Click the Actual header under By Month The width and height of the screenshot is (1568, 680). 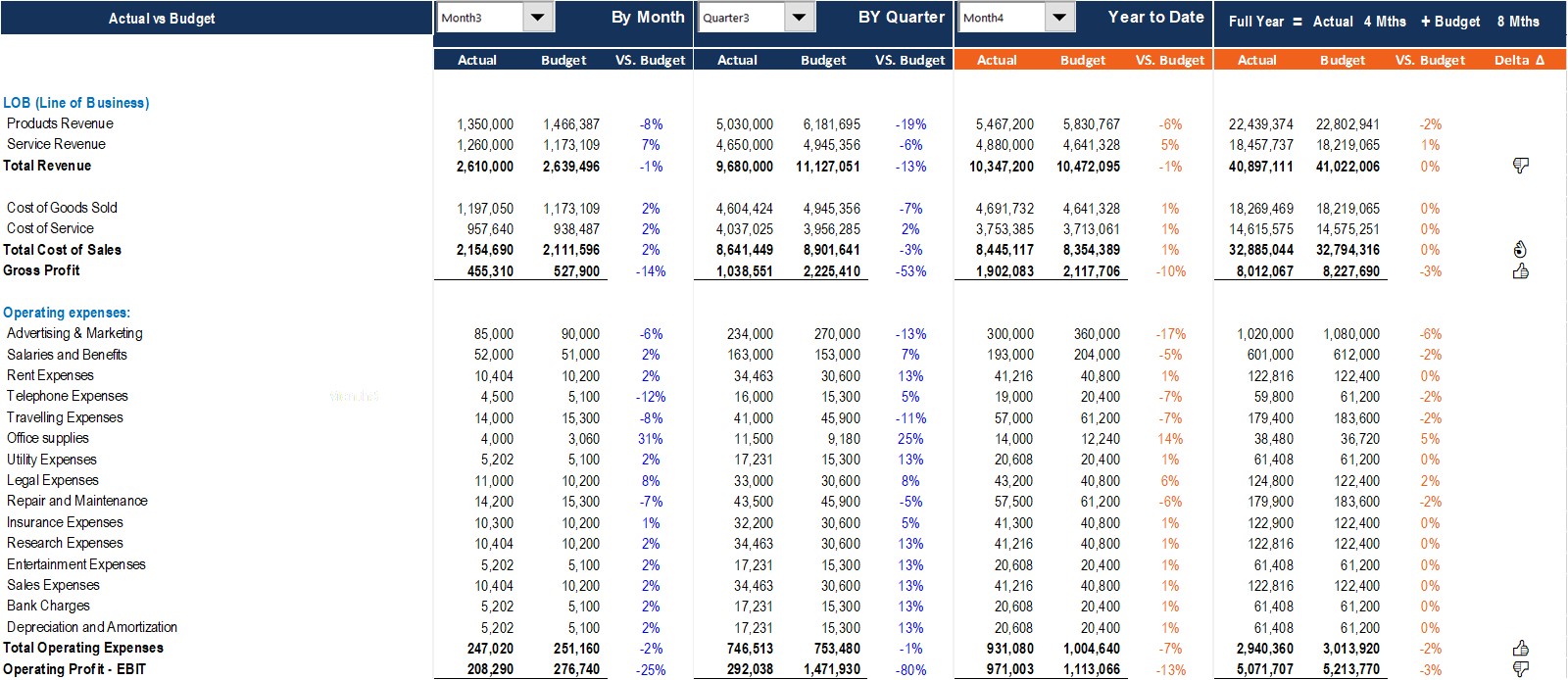[x=477, y=60]
